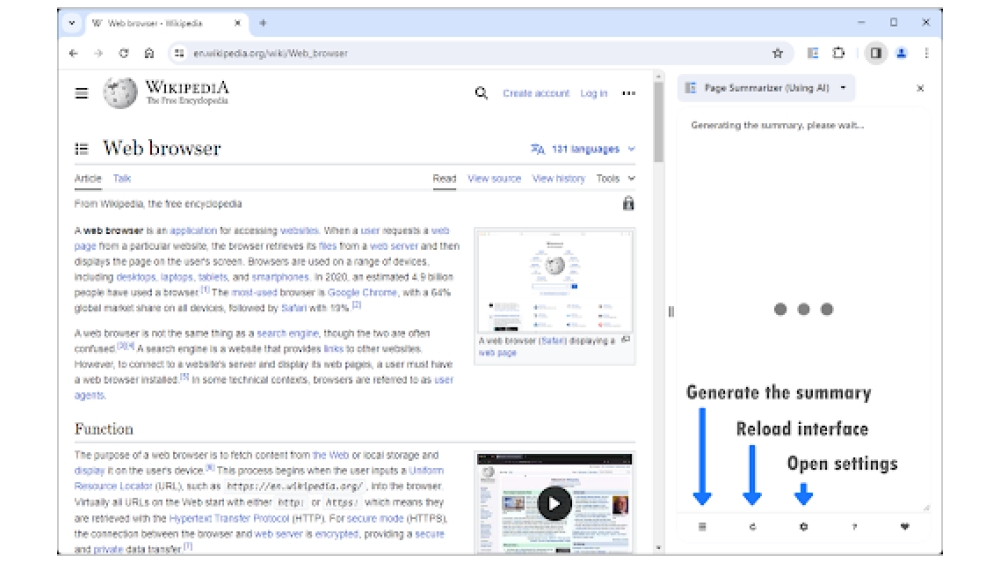
Task: Open the View history tab
Action: coord(559,179)
